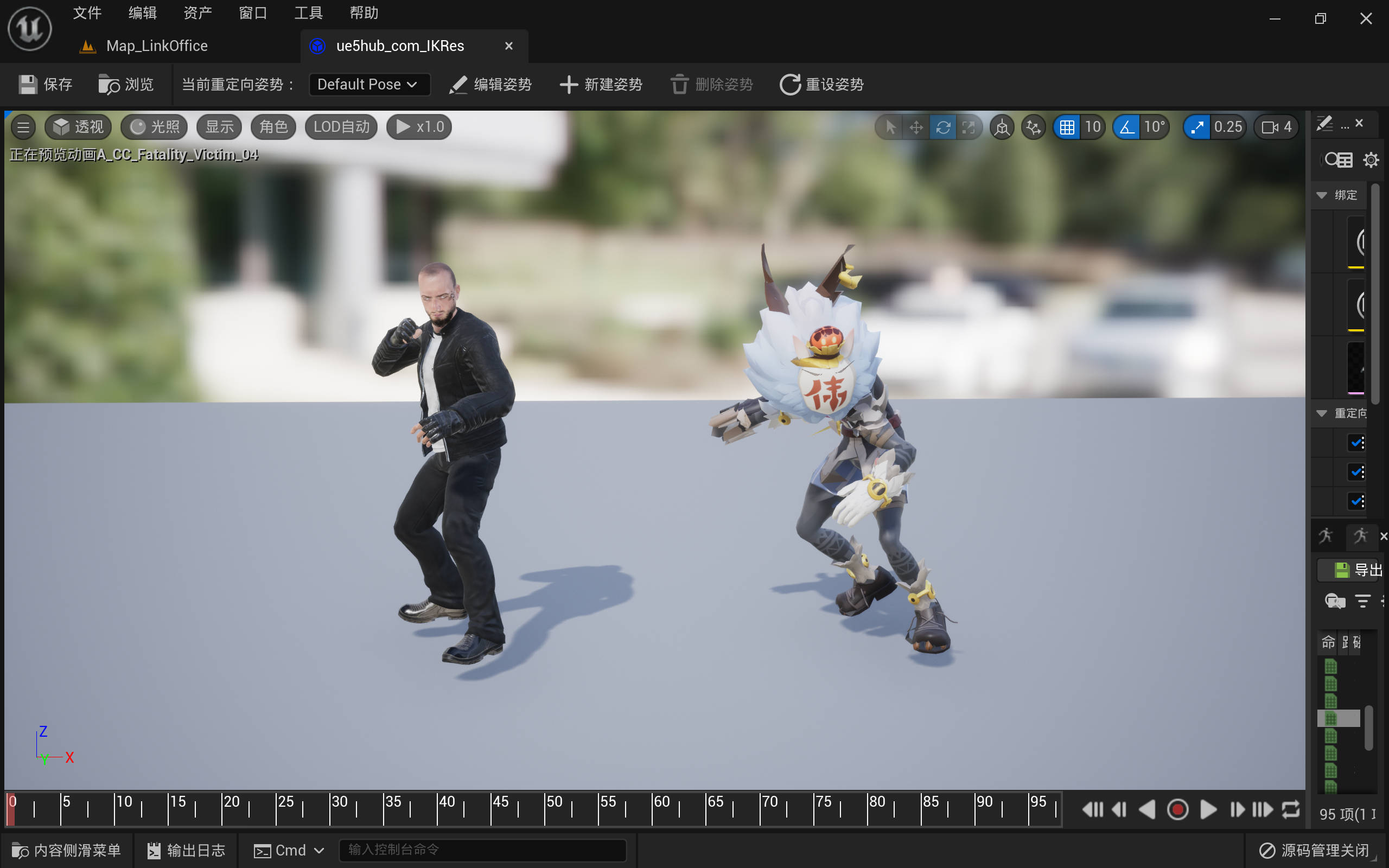This screenshot has width=1389, height=868.
Task: Select the Scale gizmo tool
Action: pos(969,127)
